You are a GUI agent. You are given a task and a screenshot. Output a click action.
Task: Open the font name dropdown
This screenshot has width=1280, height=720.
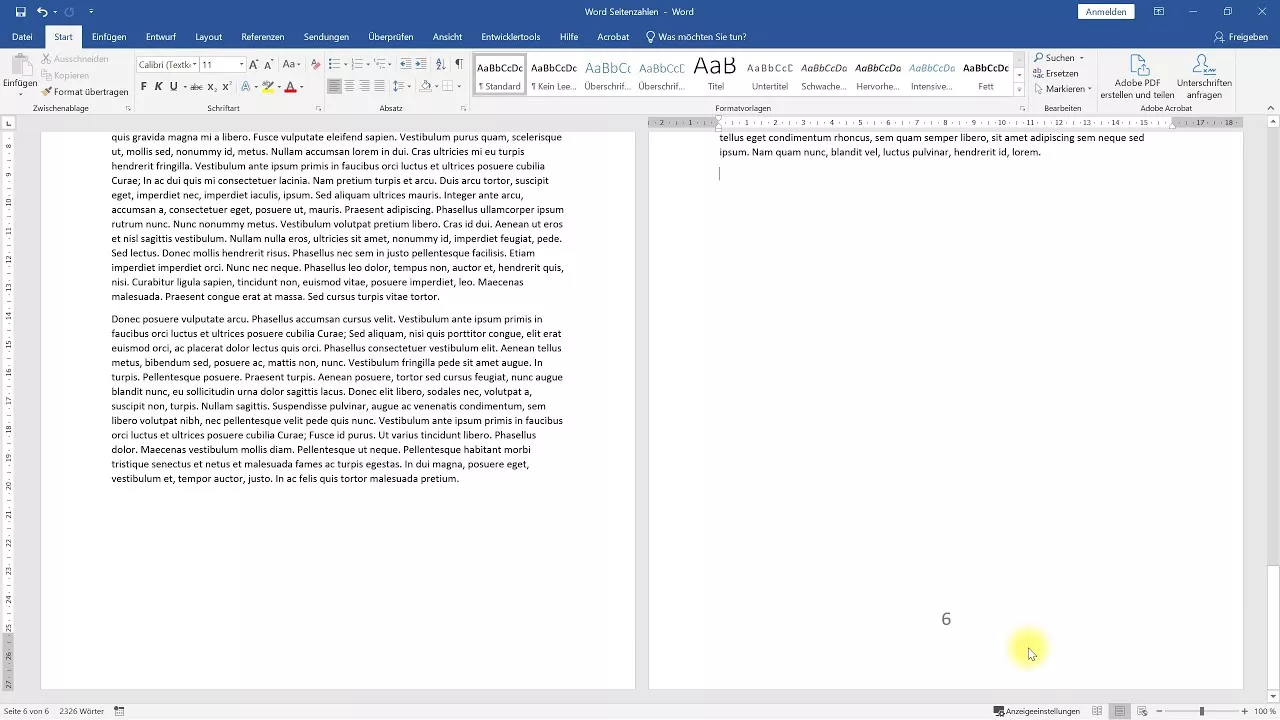pyautogui.click(x=196, y=65)
